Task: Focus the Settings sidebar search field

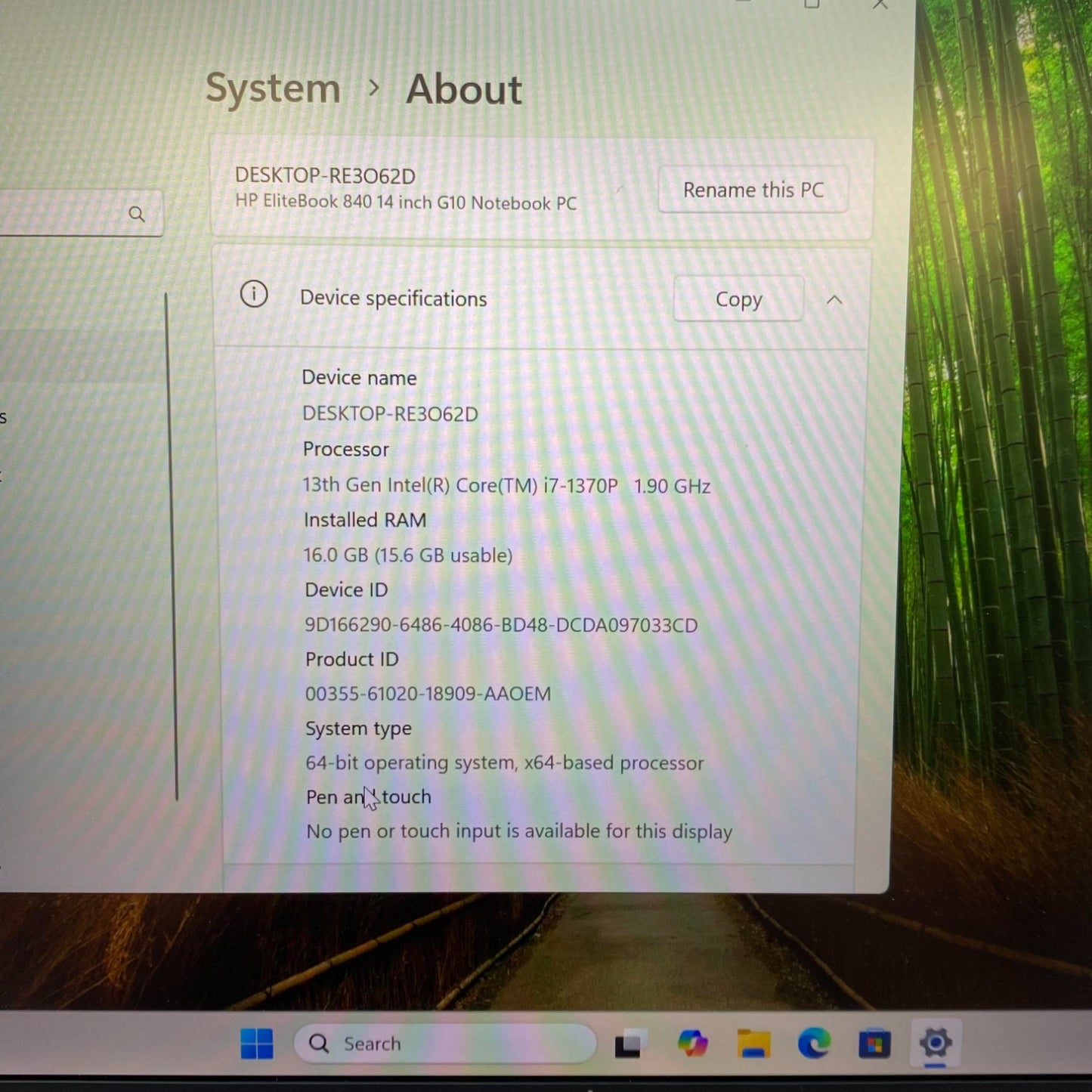Action: click(x=60, y=215)
